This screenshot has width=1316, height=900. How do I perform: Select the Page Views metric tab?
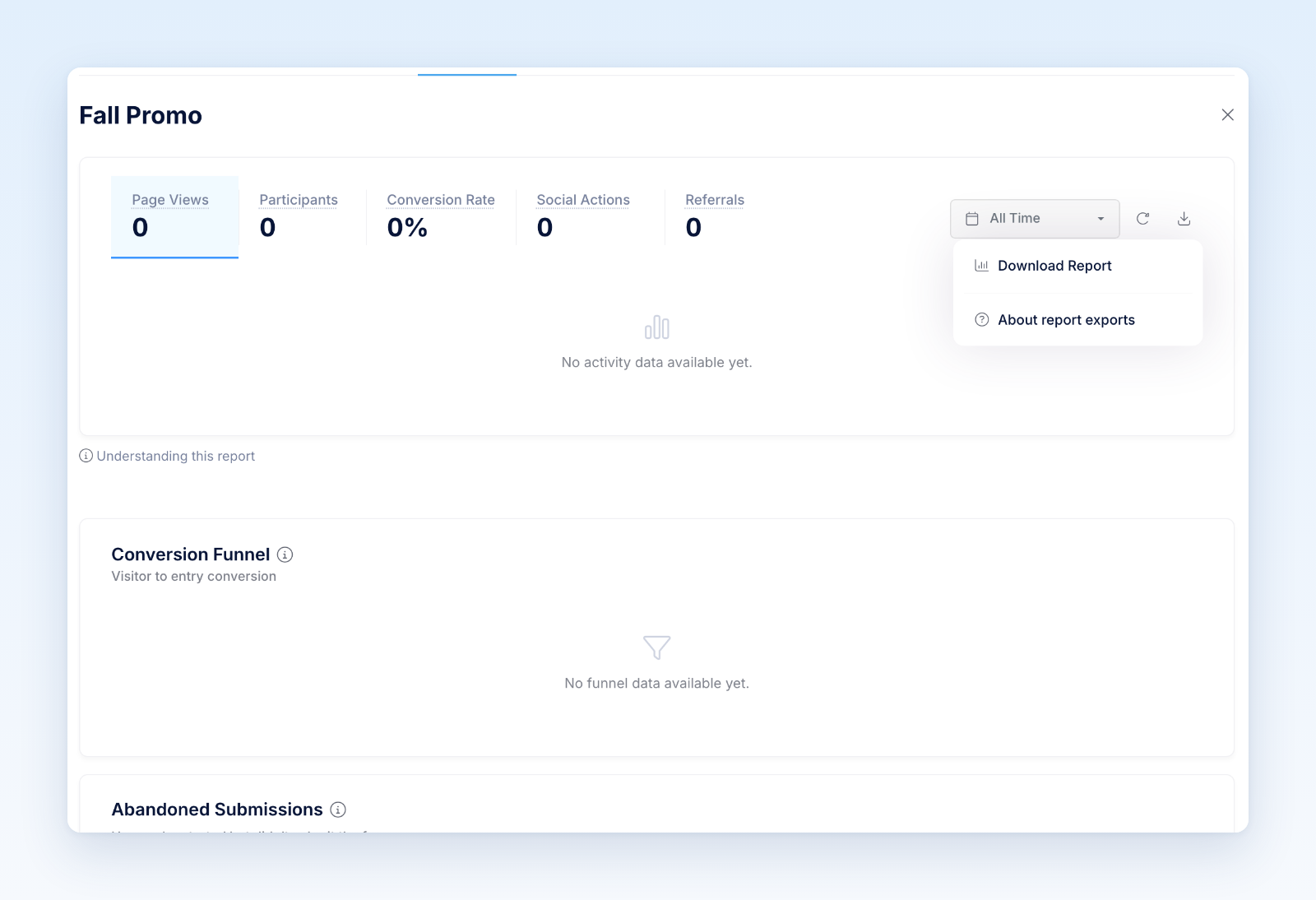[x=174, y=216]
